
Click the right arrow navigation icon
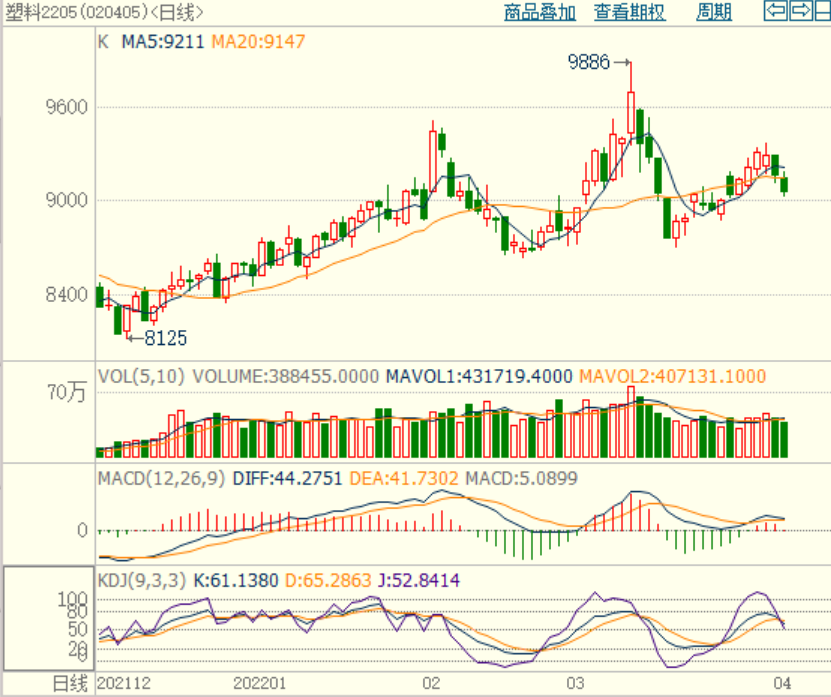point(799,12)
